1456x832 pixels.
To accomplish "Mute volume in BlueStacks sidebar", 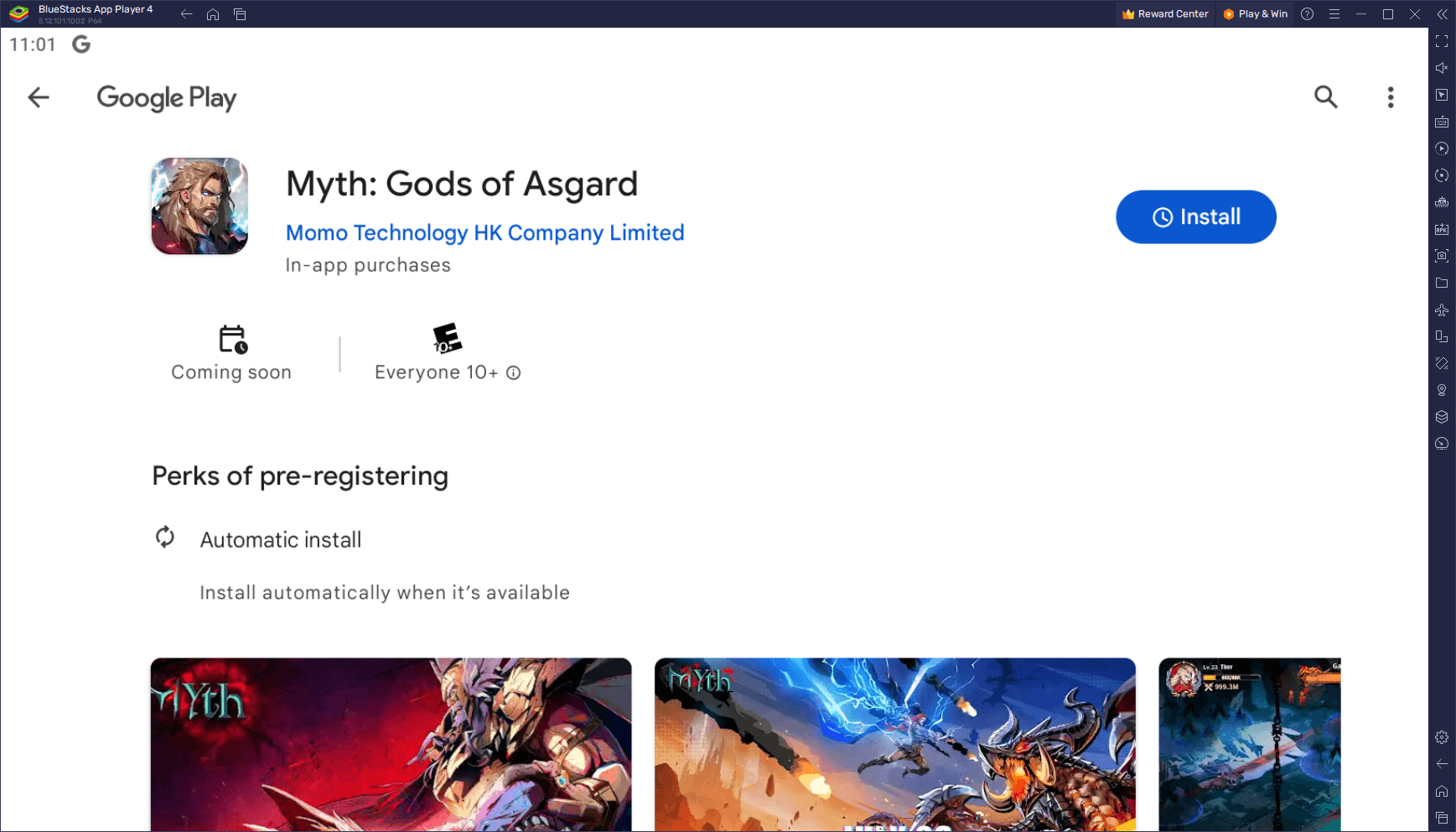I will pos(1442,68).
